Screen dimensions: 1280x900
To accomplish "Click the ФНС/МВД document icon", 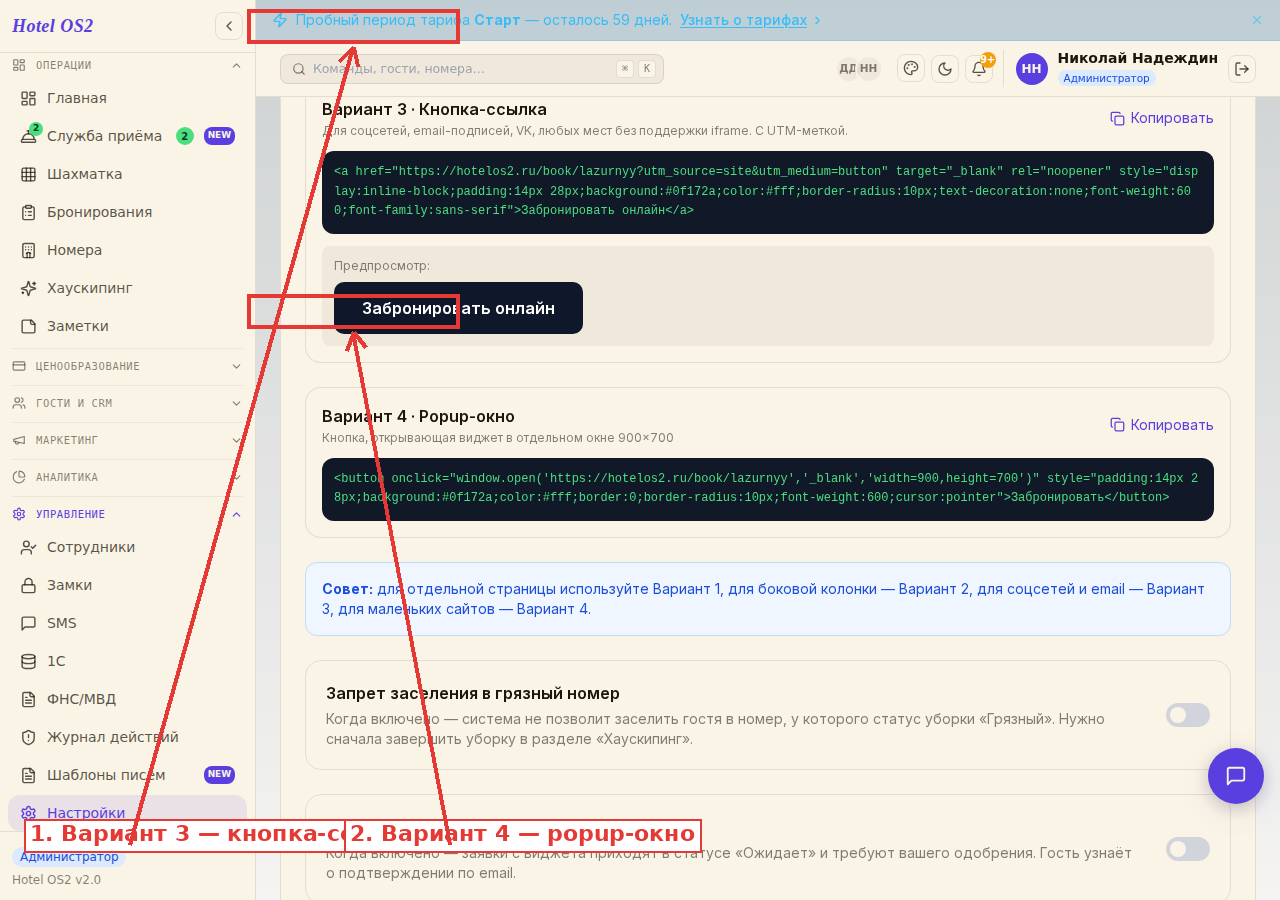I will [28, 699].
